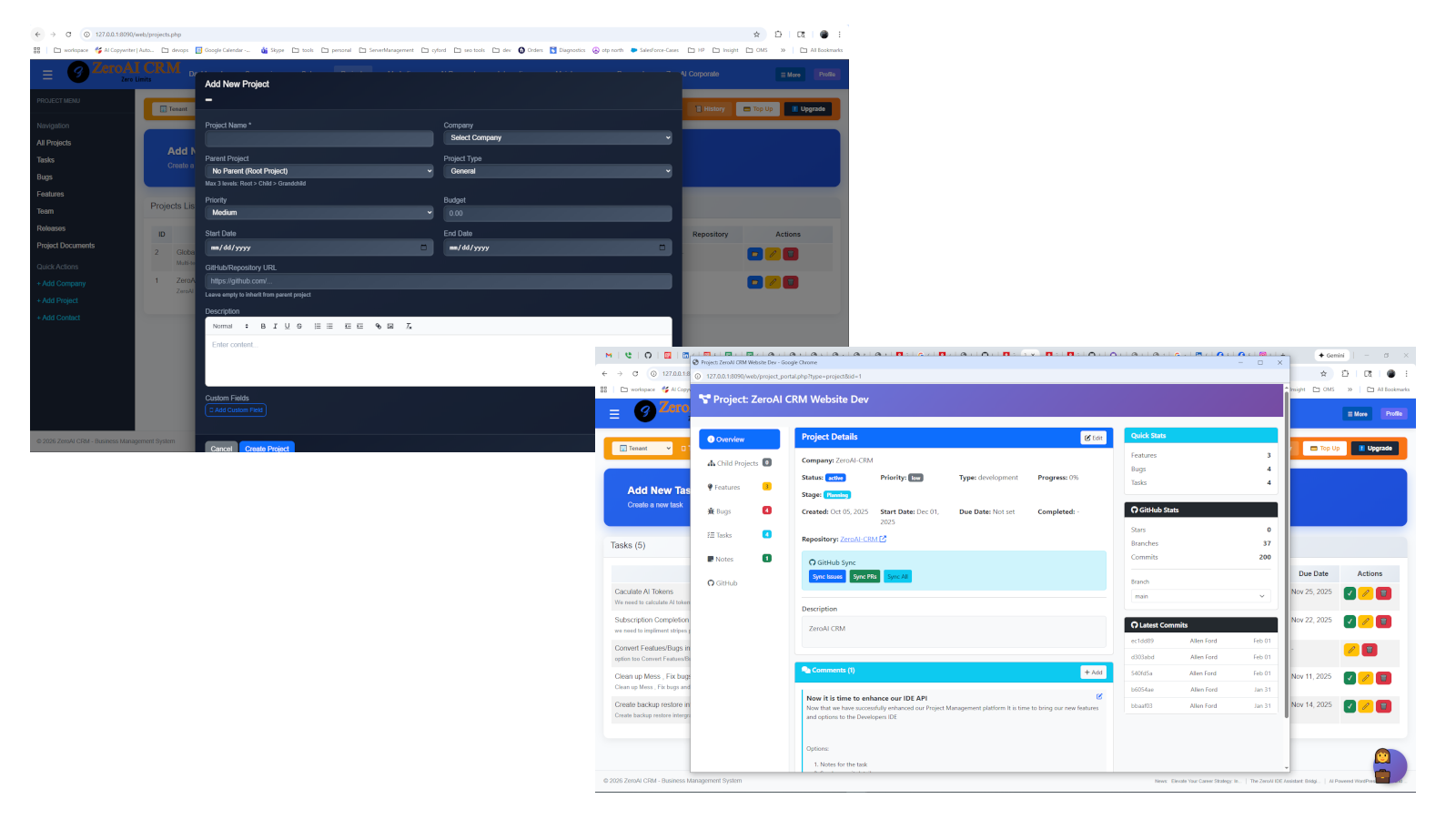Click the edit comment pencil icon
Screen dimensions: 1456x819
pyautogui.click(x=1099, y=696)
